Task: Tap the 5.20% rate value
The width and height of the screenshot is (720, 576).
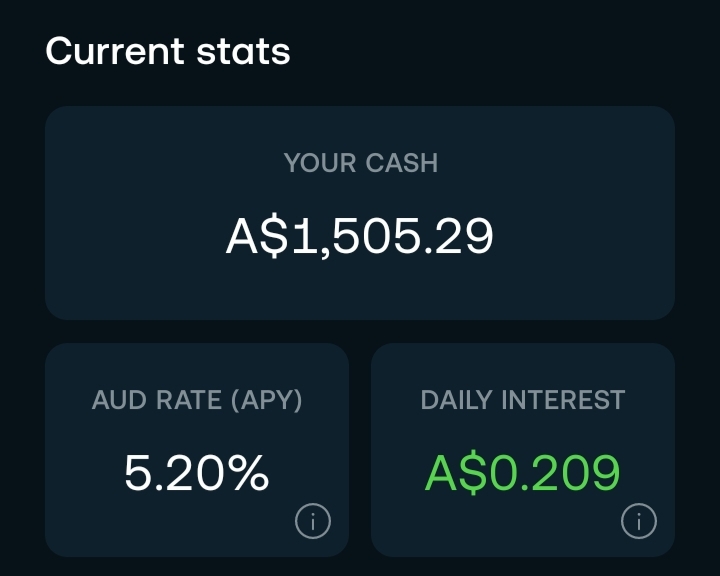Action: click(x=197, y=473)
